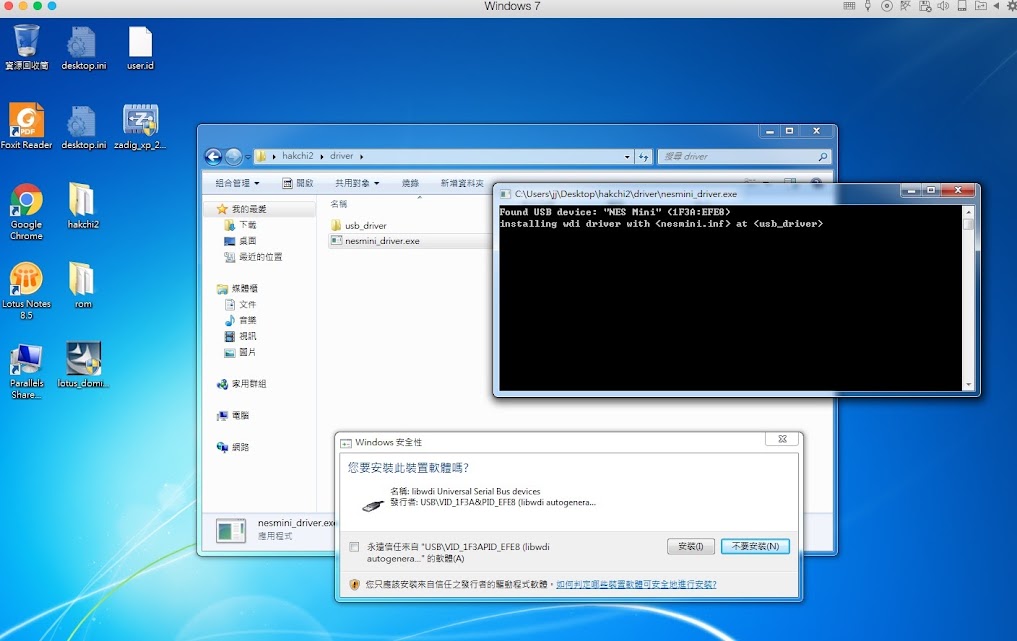Click the Parallels keyboard icon in the title bar

(x=849, y=6)
